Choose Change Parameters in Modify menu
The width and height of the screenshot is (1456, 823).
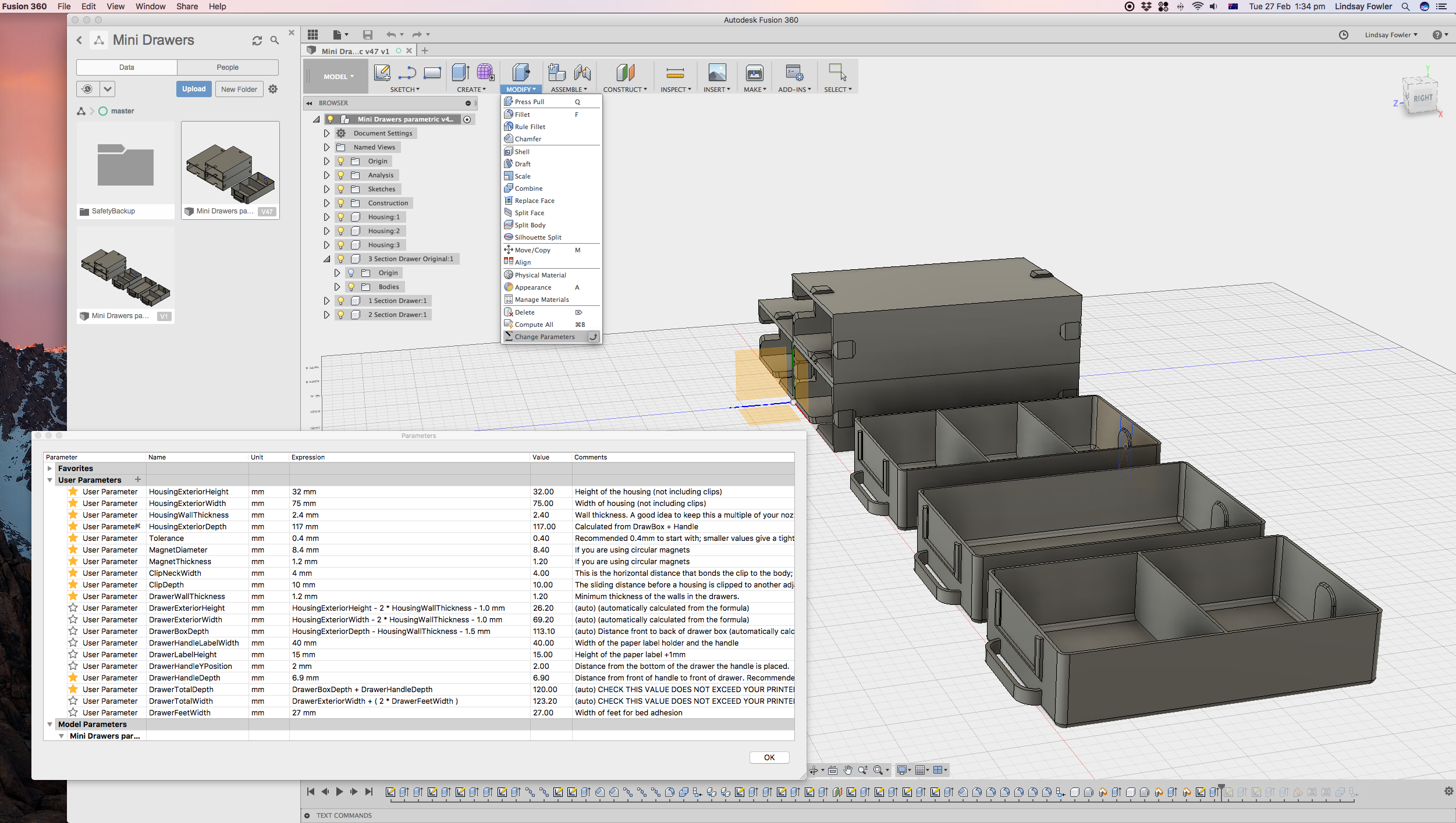tap(551, 337)
